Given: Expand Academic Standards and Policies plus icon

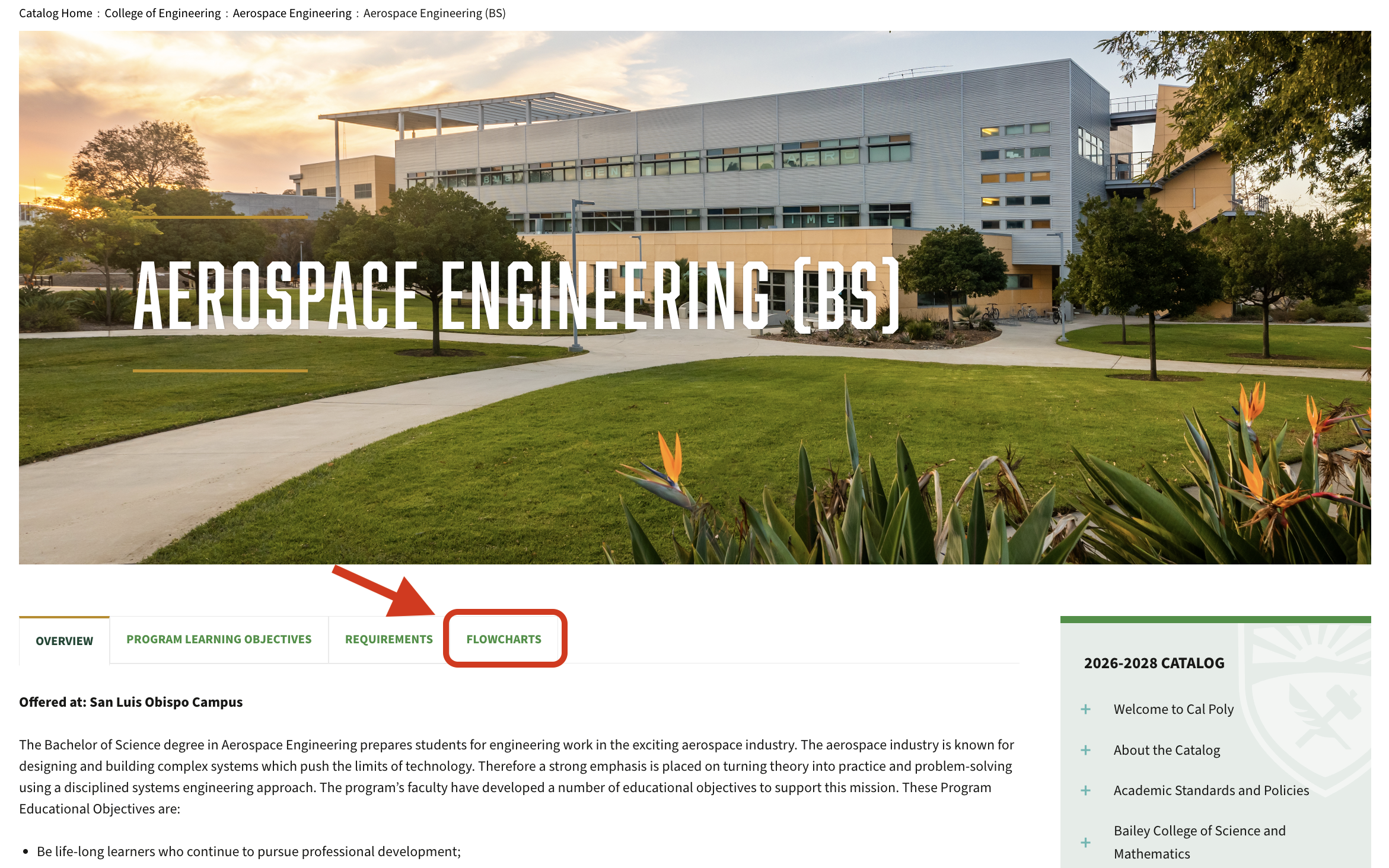Looking at the screenshot, I should pyautogui.click(x=1085, y=790).
